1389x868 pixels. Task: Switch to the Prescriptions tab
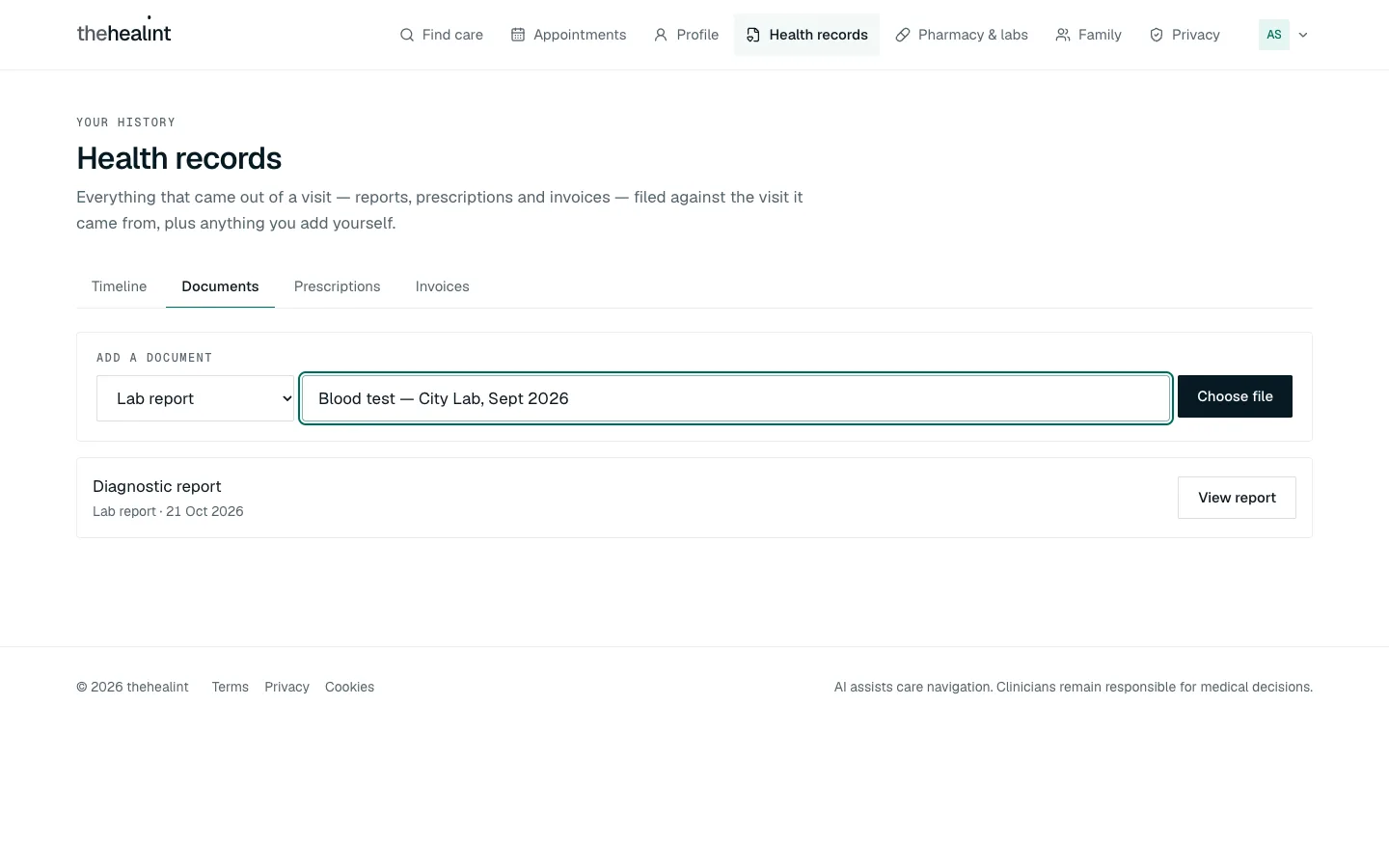338,286
